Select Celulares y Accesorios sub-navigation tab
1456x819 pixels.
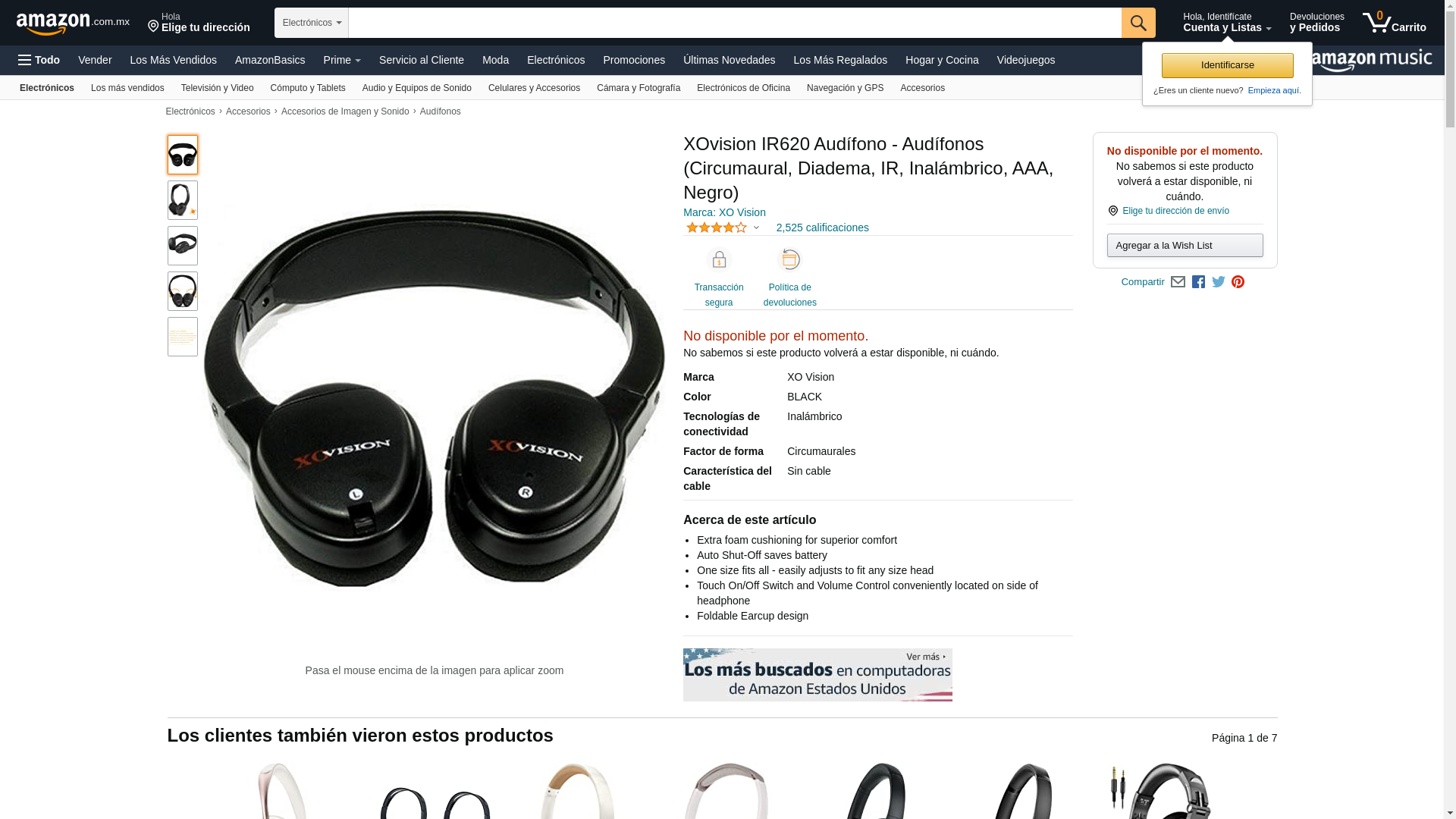[534, 88]
